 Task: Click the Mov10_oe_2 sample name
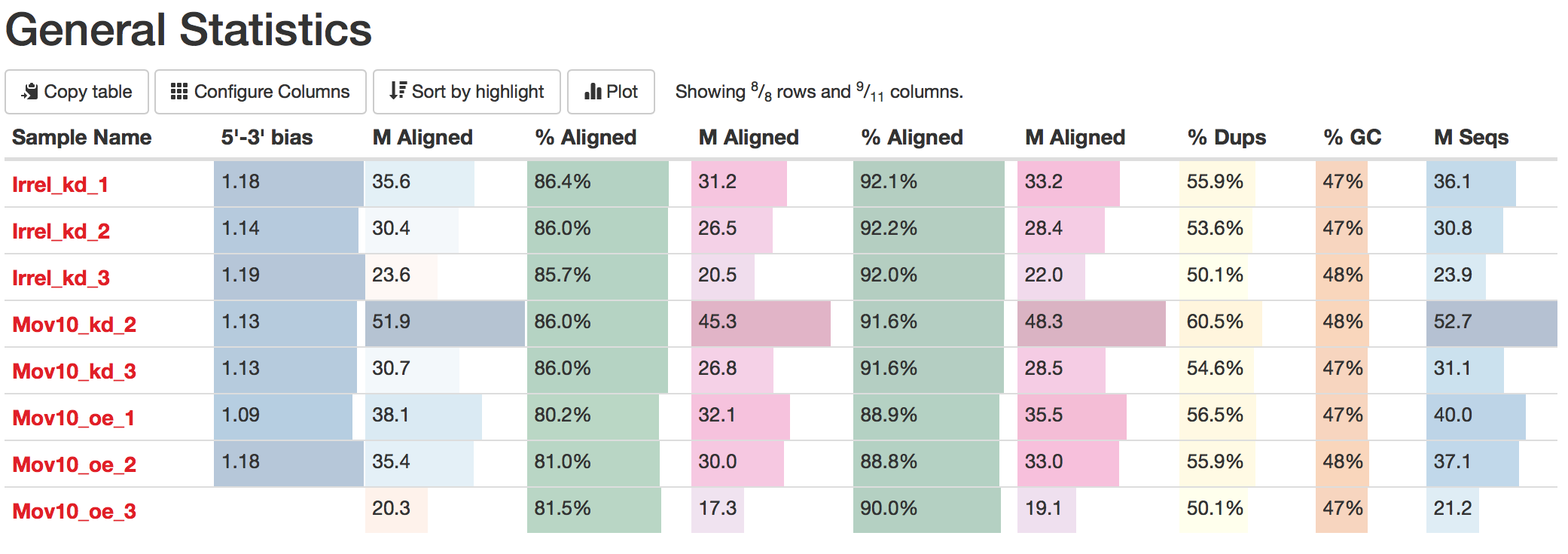point(75,464)
